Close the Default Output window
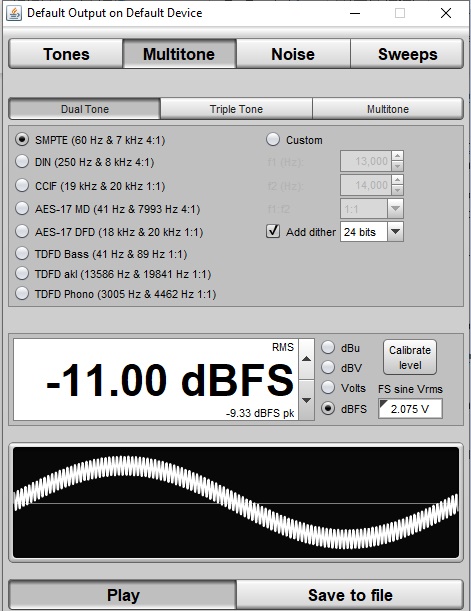 (x=446, y=13)
